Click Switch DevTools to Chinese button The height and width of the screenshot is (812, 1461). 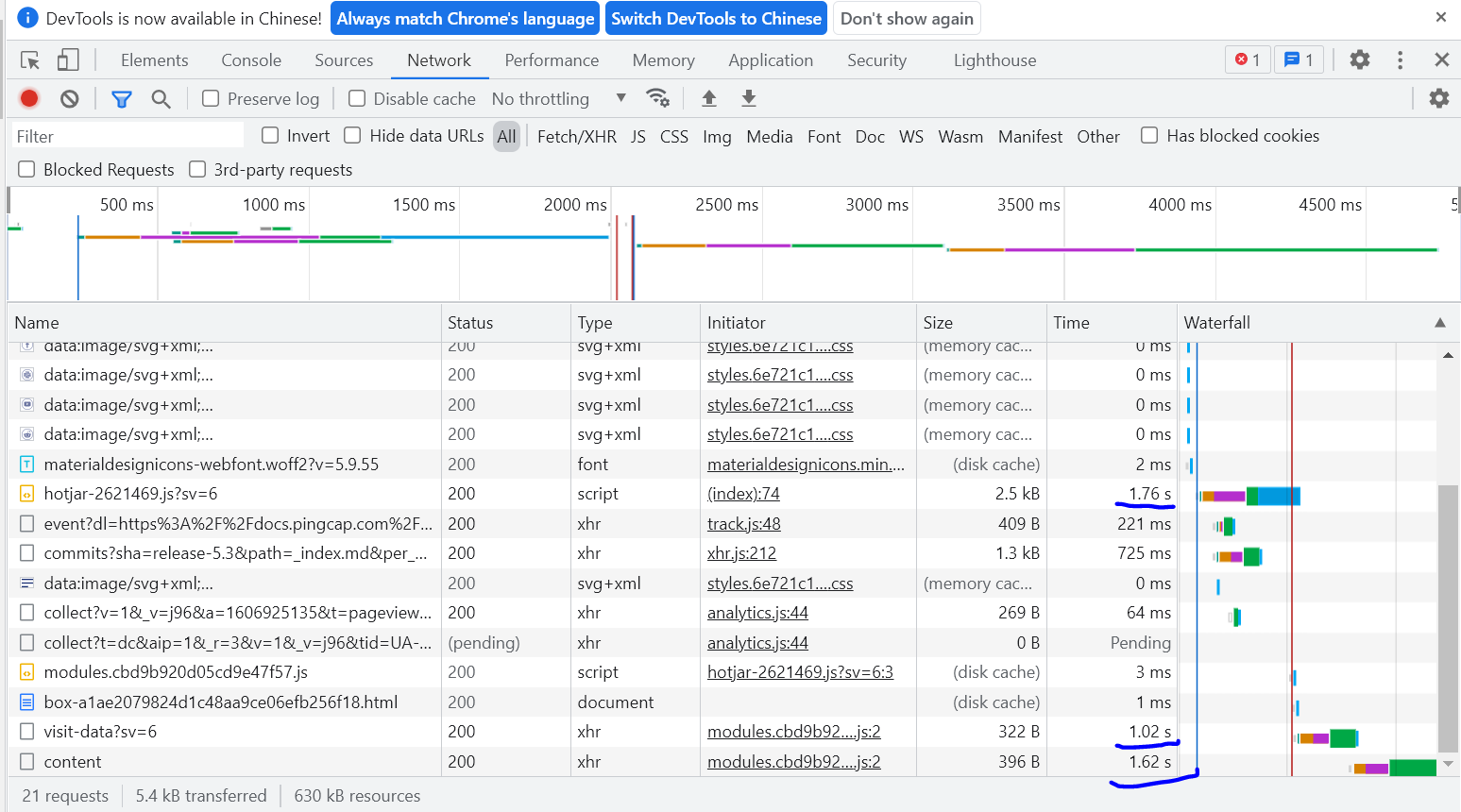point(716,19)
